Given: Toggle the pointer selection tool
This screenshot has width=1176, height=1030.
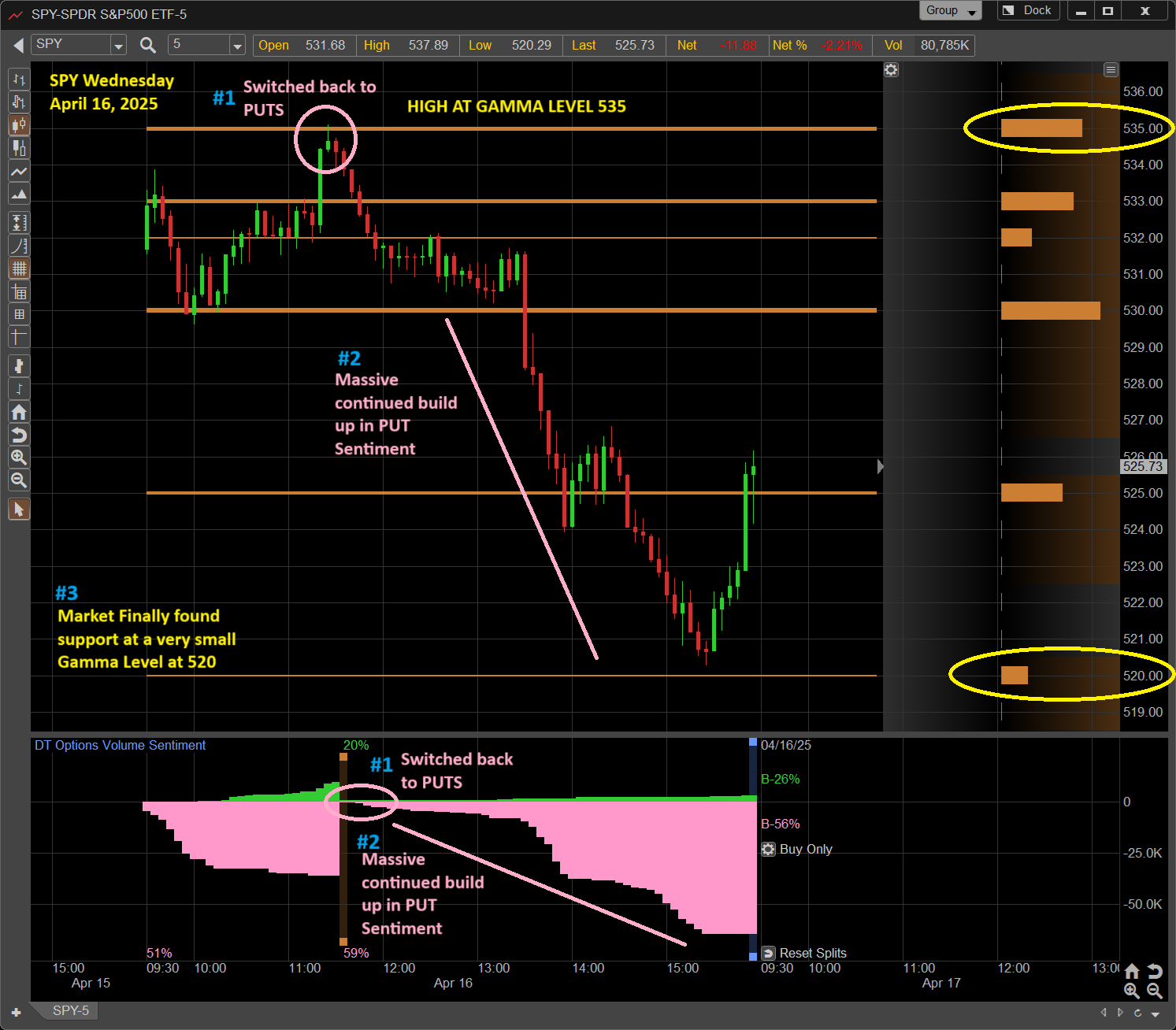Looking at the screenshot, I should point(19,509).
